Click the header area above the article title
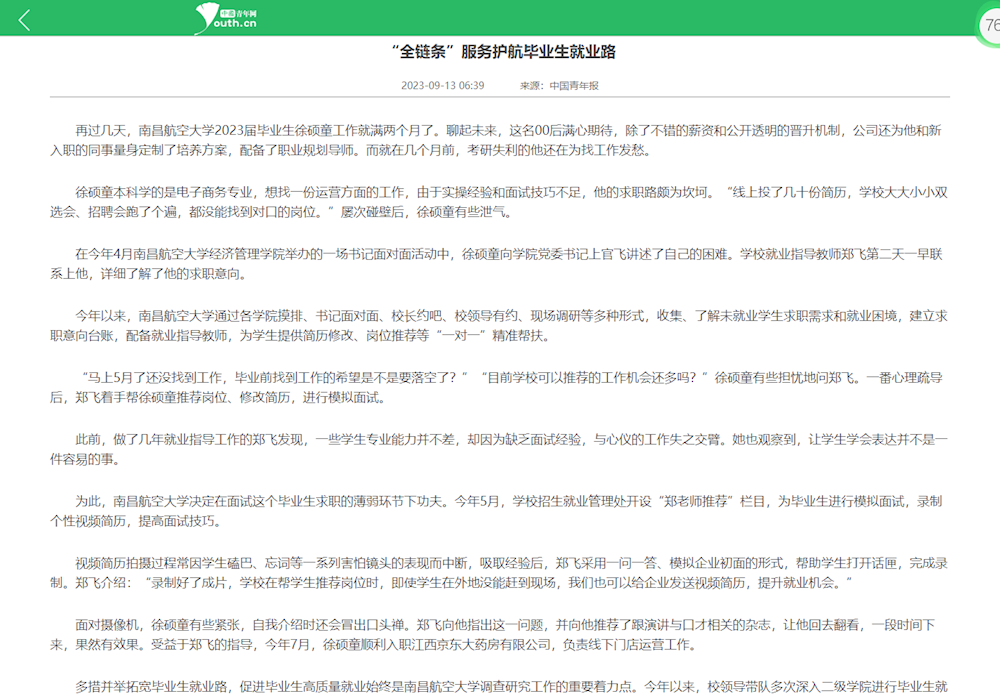 click(500, 18)
